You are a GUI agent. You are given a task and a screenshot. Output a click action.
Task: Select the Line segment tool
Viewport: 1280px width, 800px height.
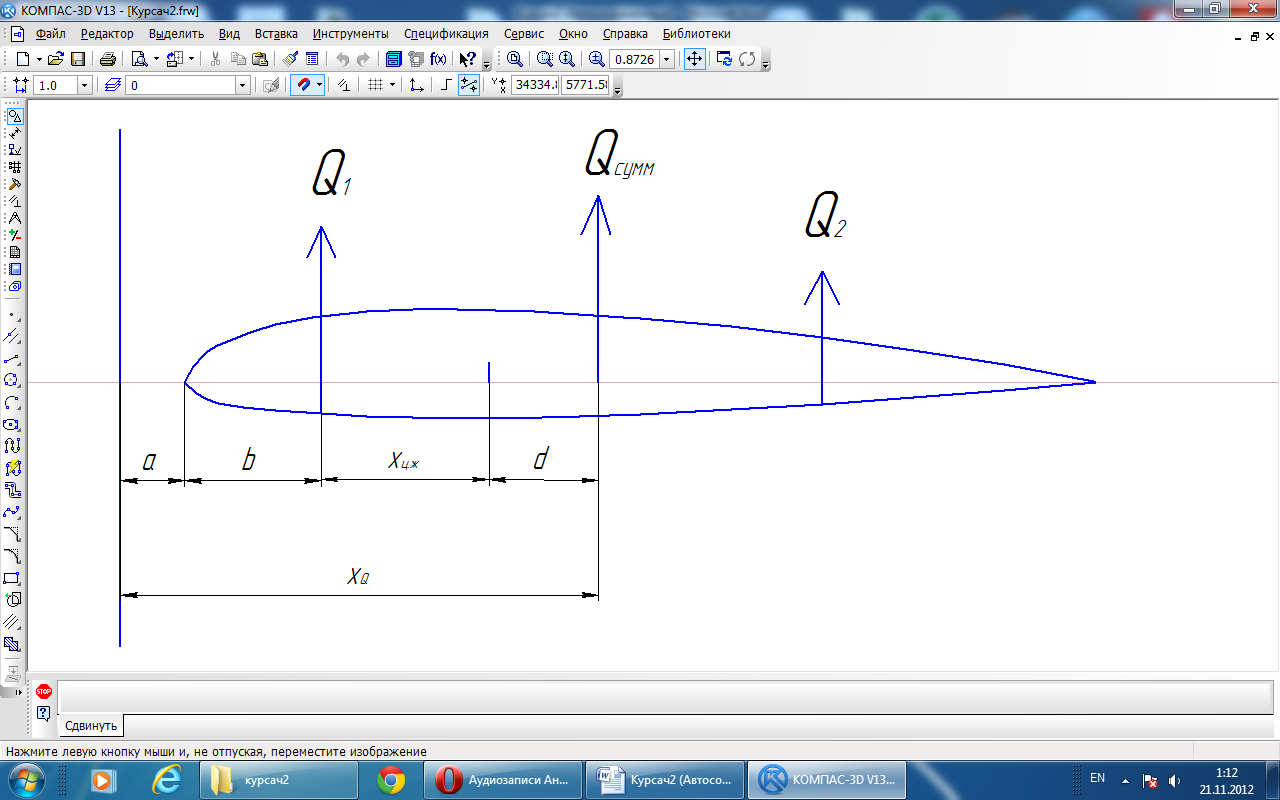pos(12,359)
